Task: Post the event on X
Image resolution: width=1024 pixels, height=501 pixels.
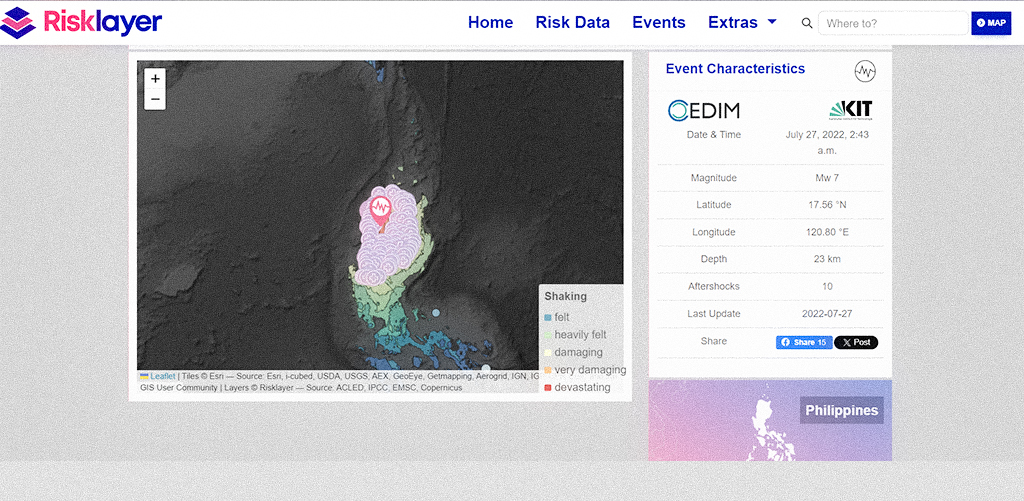Action: point(856,342)
